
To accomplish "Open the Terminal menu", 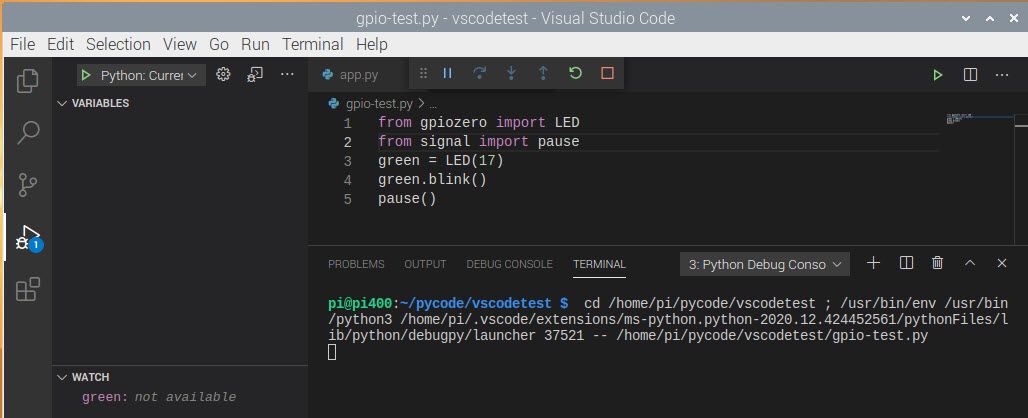I will click(x=313, y=44).
